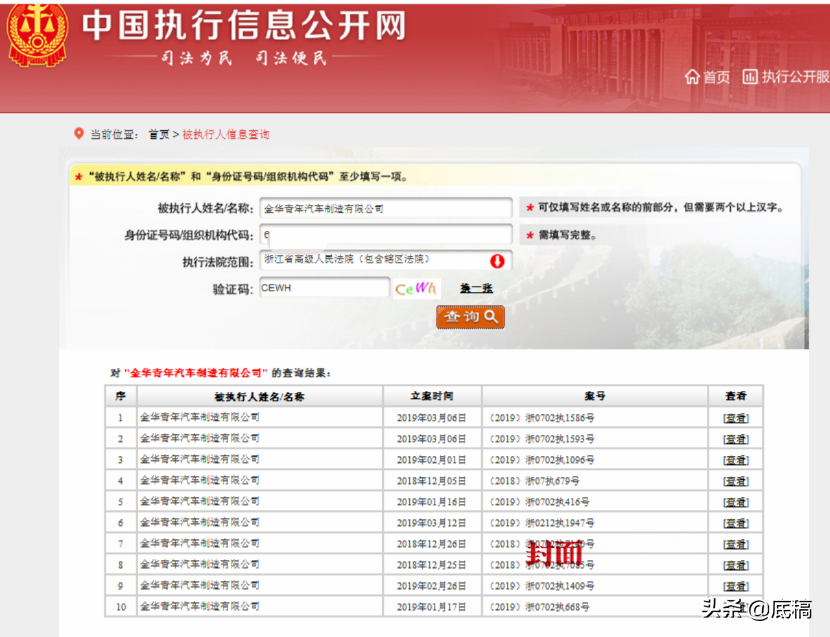The height and width of the screenshot is (637, 830).
Task: Click the filing date 2019年01月17日
Action: click(x=431, y=607)
